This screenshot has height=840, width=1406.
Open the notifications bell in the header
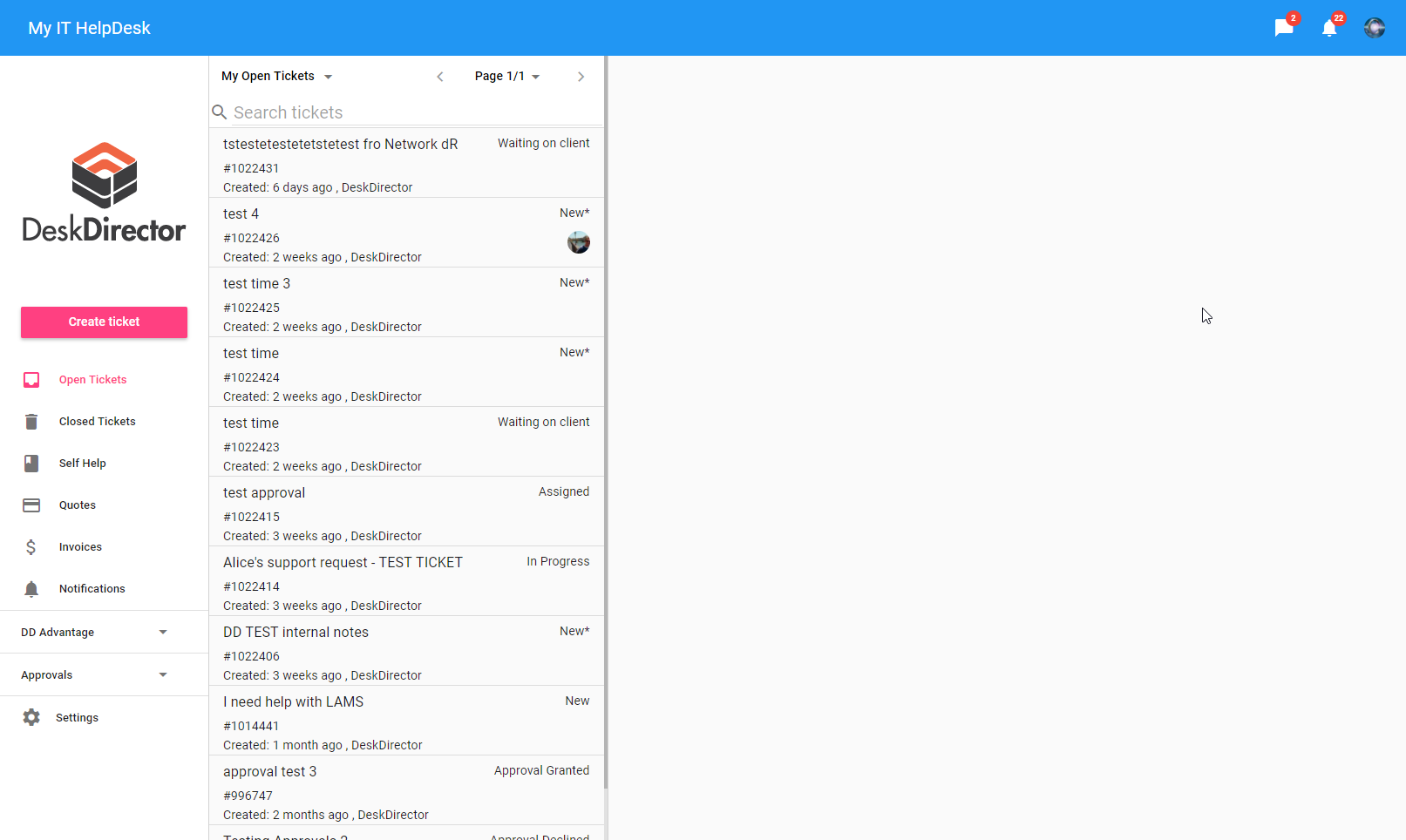pyautogui.click(x=1329, y=28)
